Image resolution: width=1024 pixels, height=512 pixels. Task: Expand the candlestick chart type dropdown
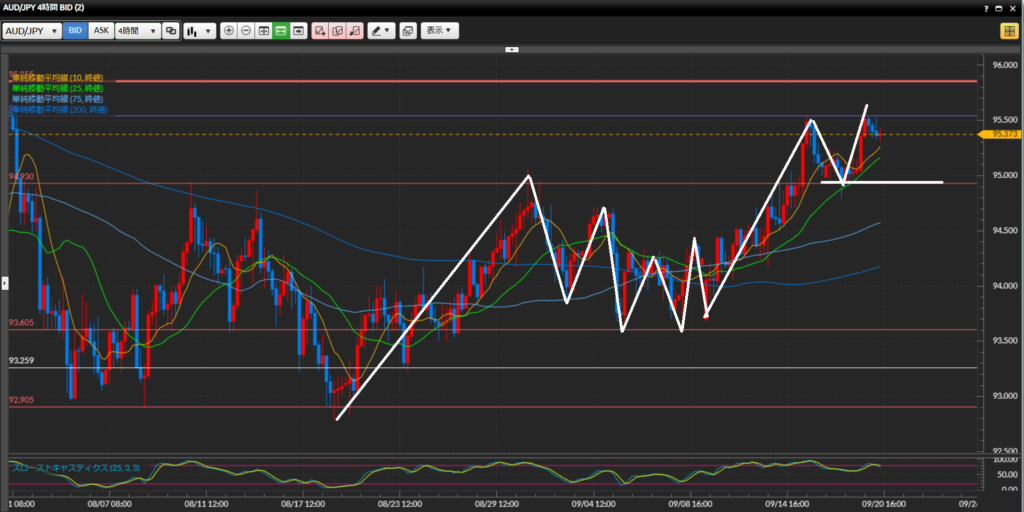point(199,31)
